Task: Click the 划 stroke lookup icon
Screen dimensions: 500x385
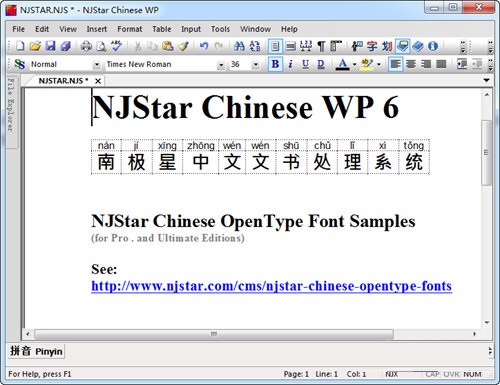Action: point(387,46)
